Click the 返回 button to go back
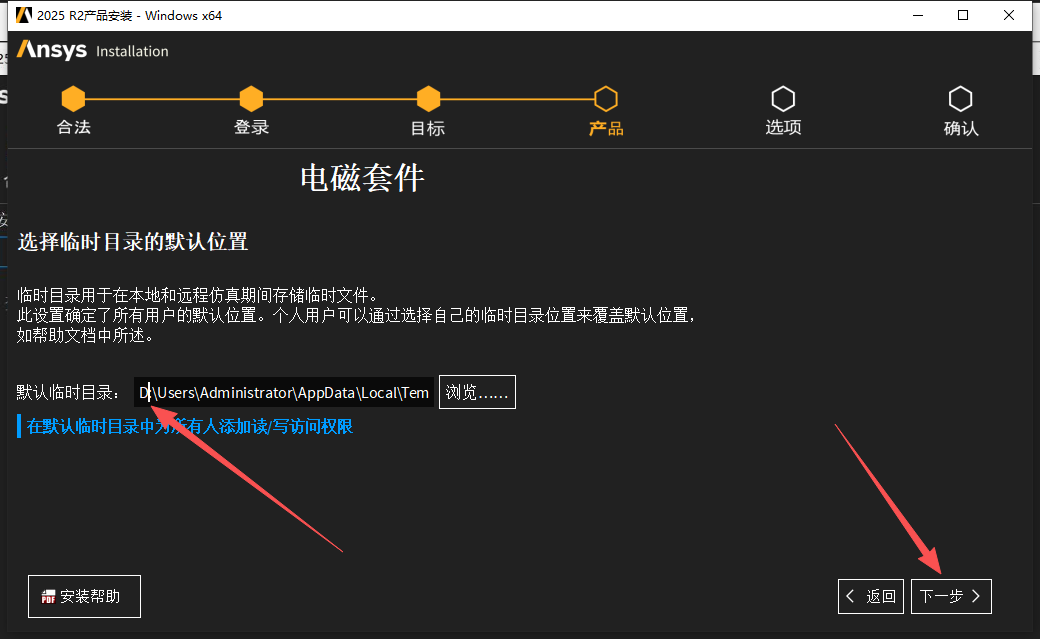The image size is (1040, 639). click(x=870, y=596)
